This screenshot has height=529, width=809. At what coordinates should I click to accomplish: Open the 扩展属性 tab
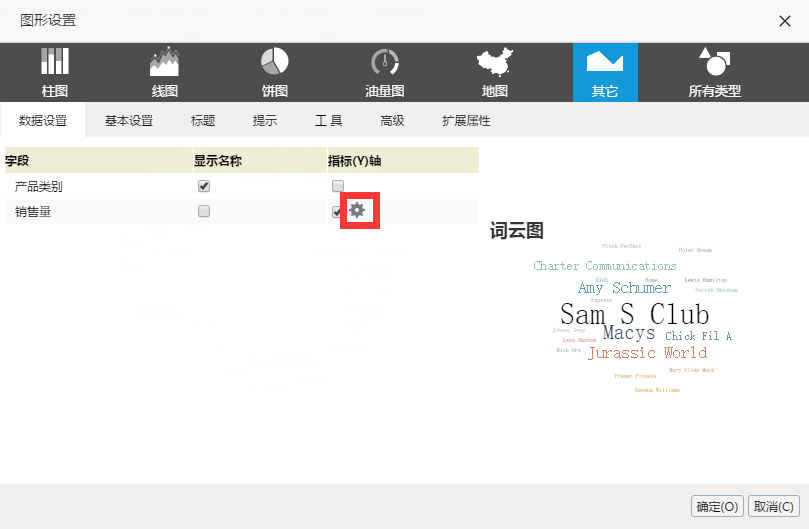click(x=466, y=120)
